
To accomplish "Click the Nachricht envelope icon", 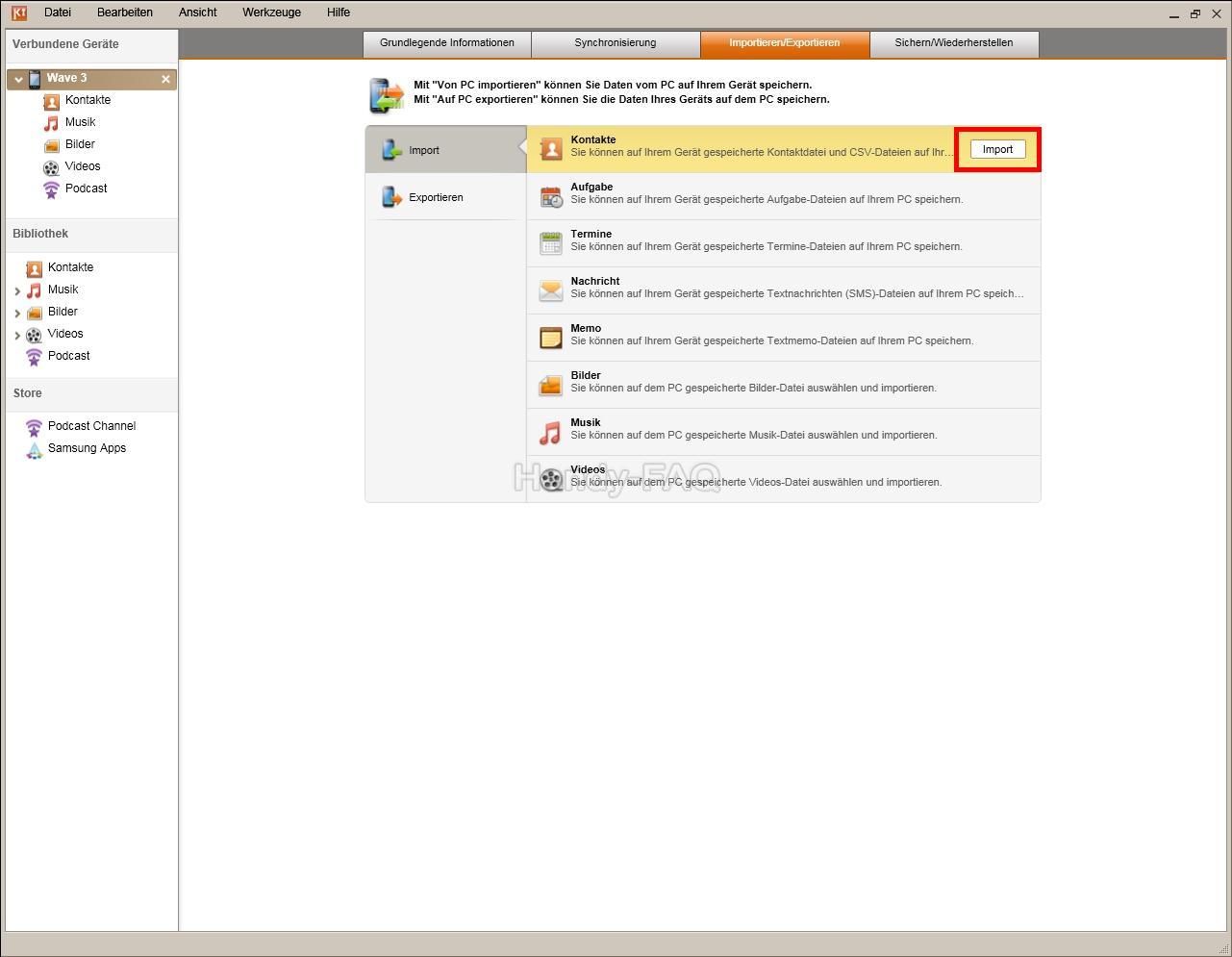I will pos(551,290).
